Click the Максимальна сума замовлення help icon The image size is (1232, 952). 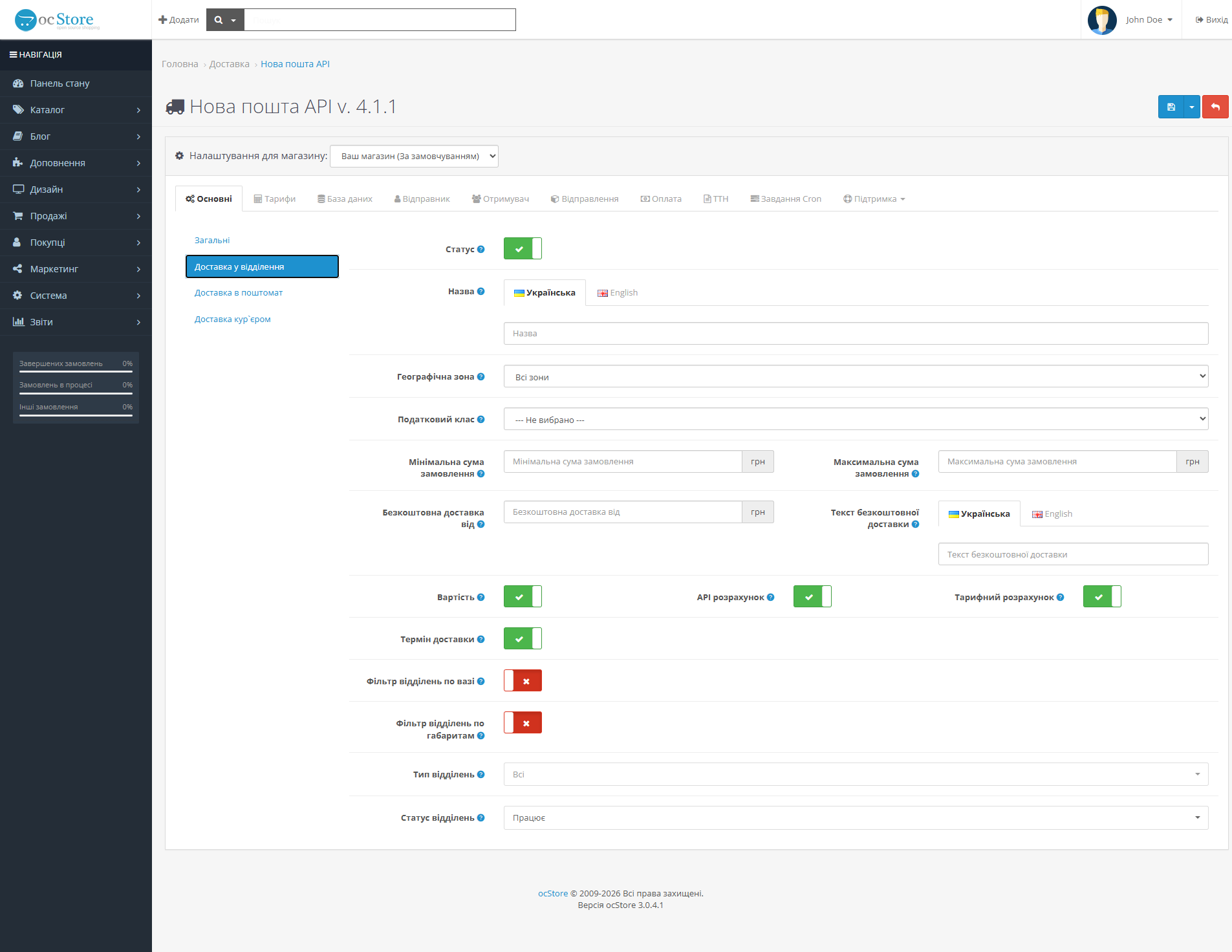click(x=915, y=473)
